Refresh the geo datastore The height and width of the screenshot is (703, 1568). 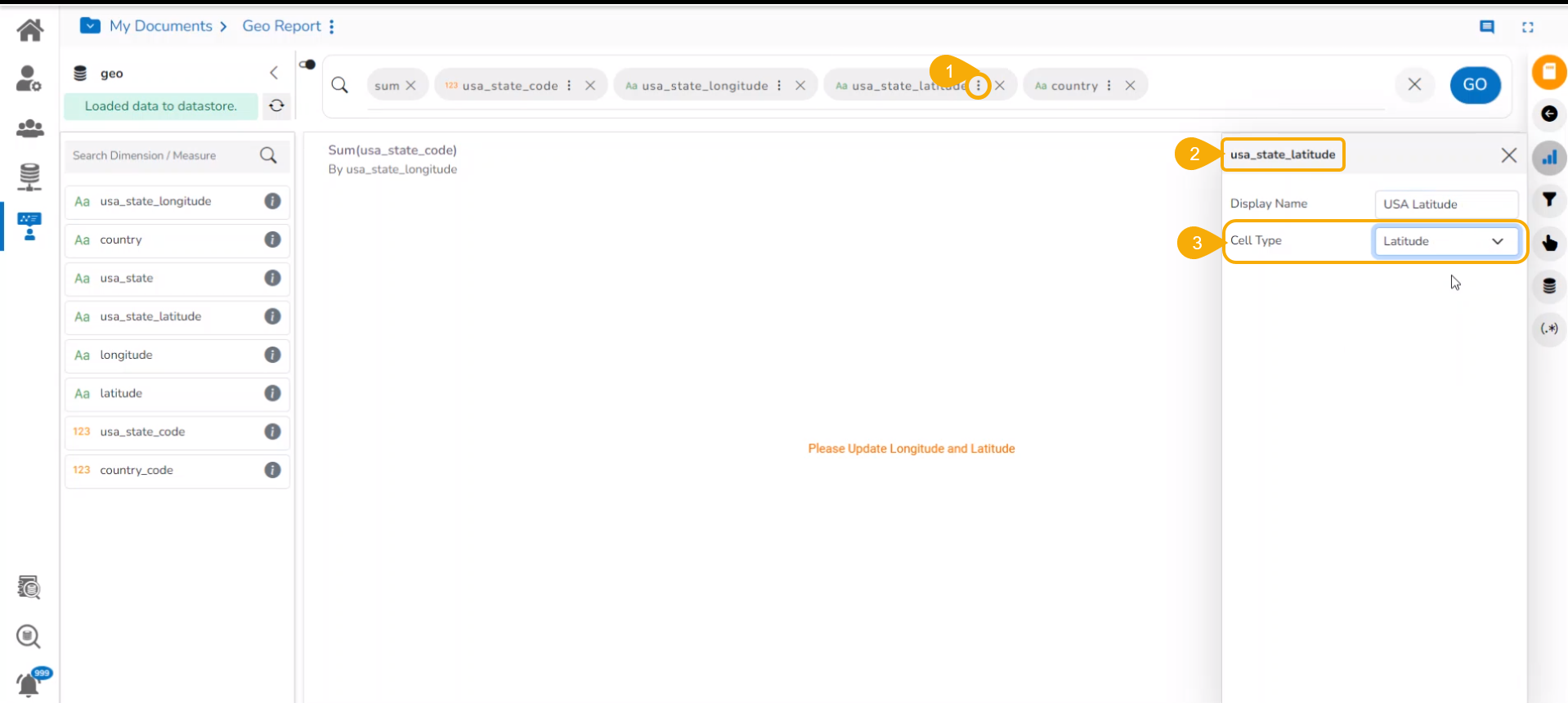click(277, 105)
